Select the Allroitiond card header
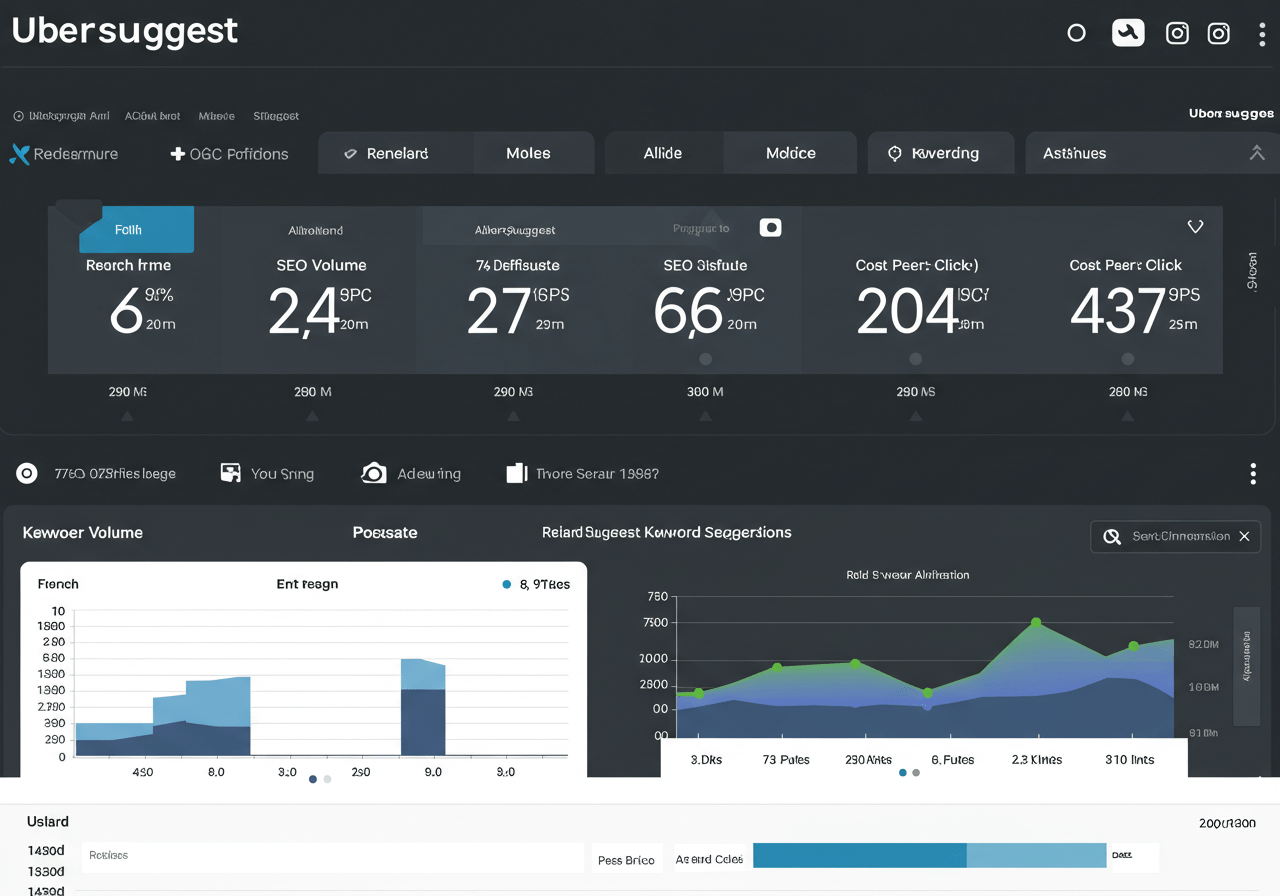 pyautogui.click(x=315, y=230)
